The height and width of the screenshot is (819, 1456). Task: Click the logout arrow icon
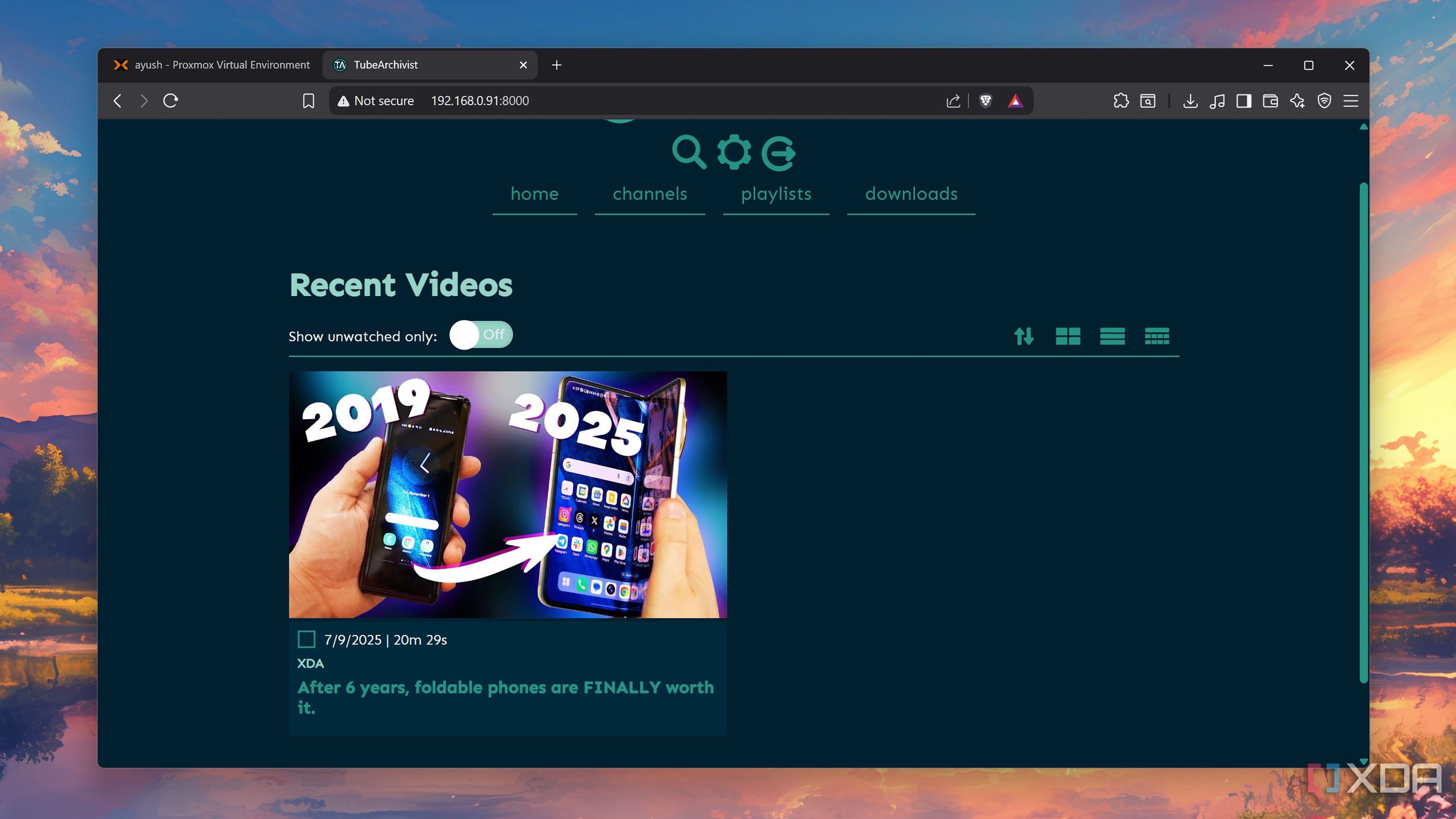778,153
